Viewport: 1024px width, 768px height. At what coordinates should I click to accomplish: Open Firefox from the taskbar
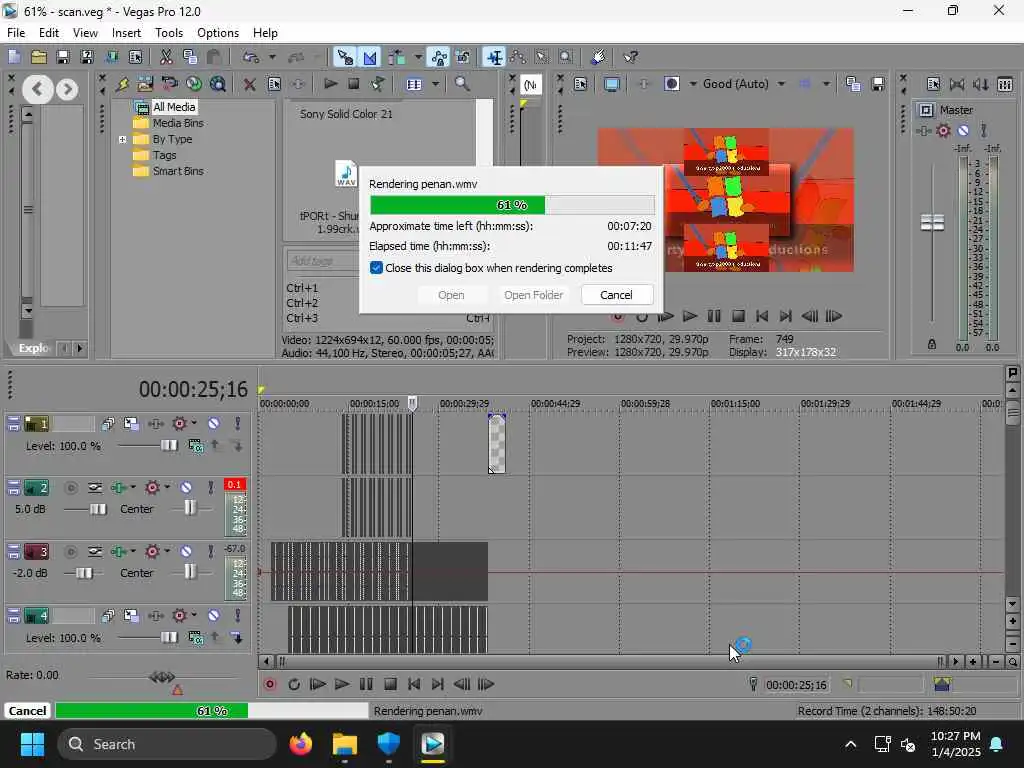(x=301, y=744)
